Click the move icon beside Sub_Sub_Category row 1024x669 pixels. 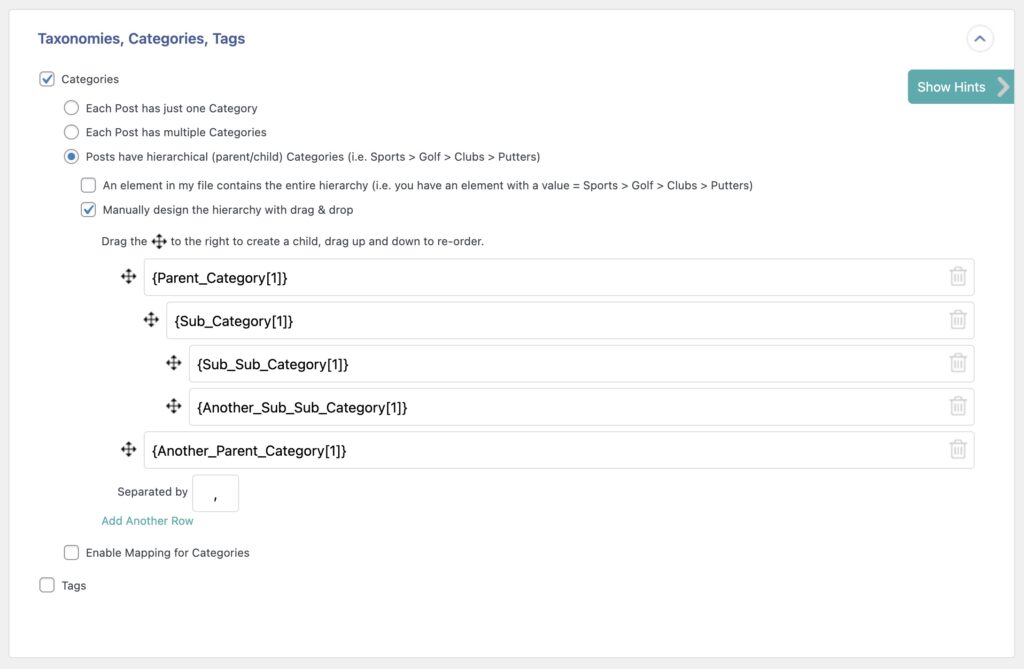(x=173, y=363)
